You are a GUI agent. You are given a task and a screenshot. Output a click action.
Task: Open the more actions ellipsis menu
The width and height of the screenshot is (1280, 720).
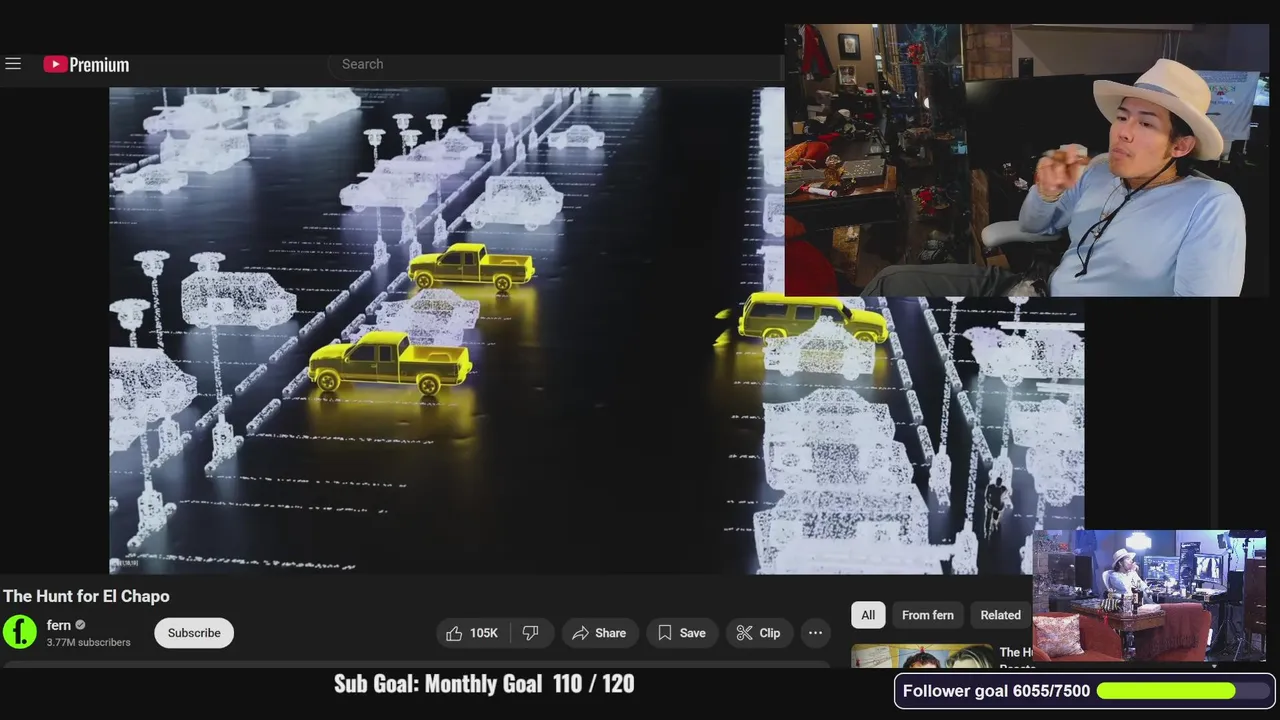pyautogui.click(x=816, y=633)
